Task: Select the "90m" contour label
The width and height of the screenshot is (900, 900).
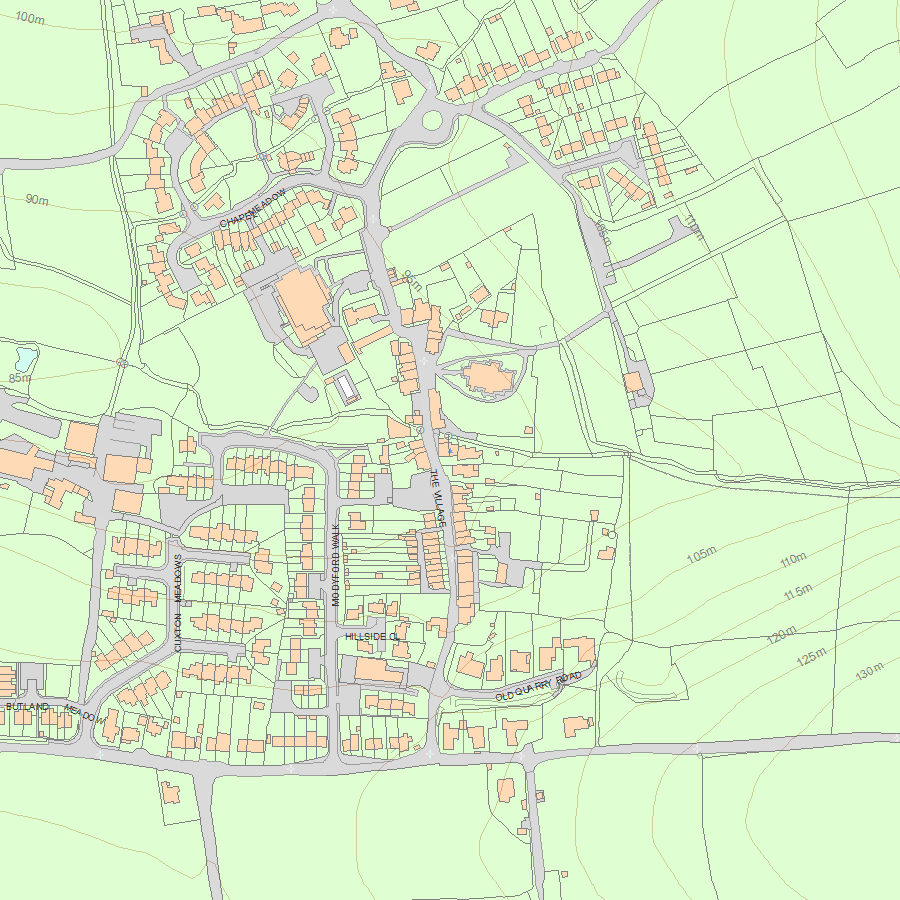Action: point(37,199)
